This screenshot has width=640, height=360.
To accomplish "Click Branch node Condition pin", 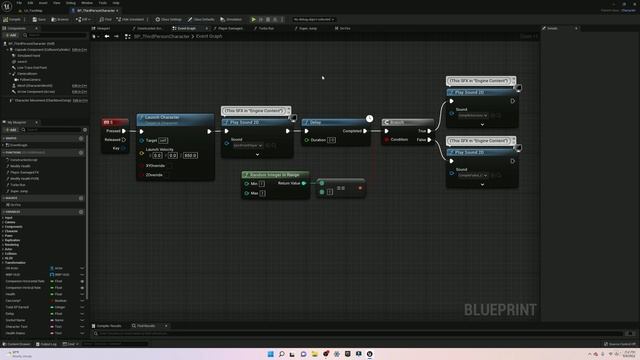I will pos(387,140).
